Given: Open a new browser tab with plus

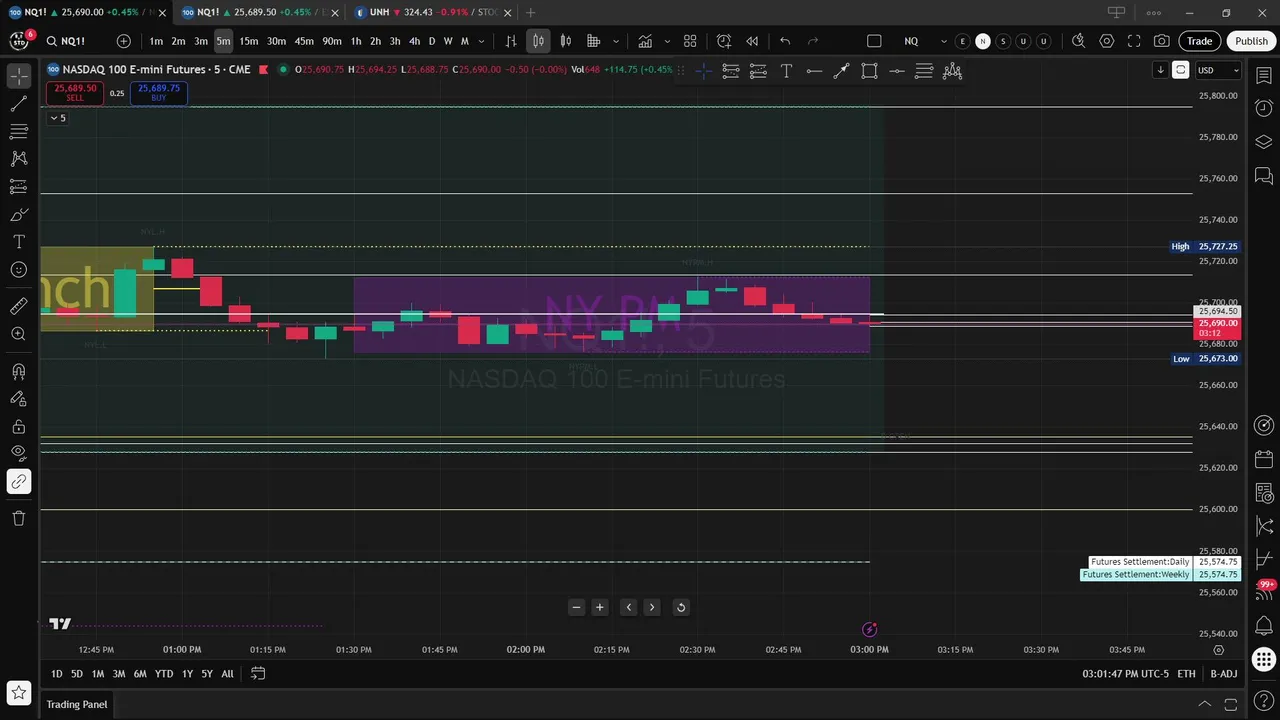Looking at the screenshot, I should 531,12.
